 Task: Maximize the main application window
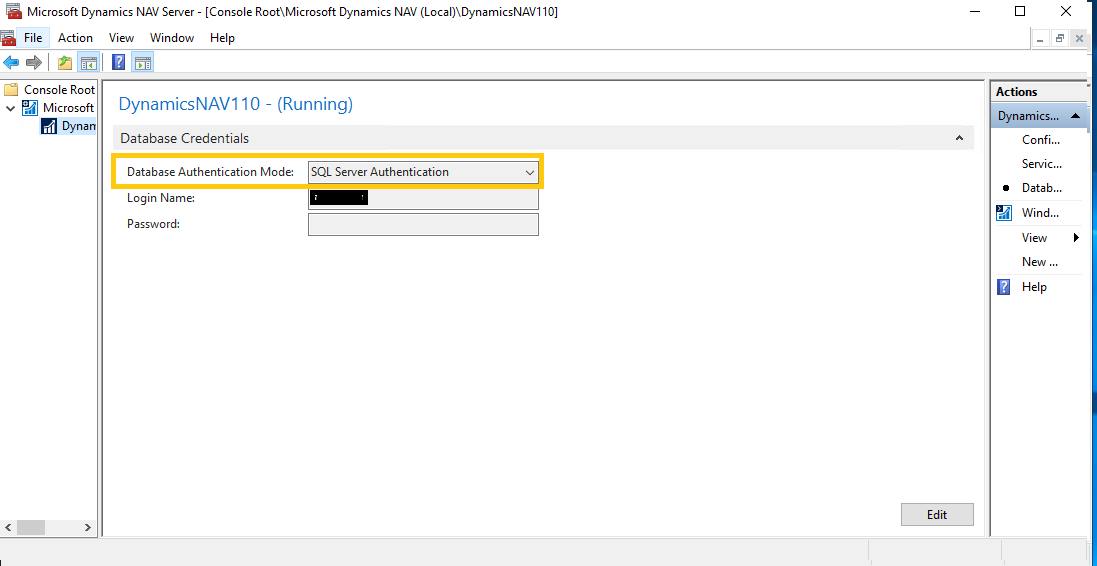click(x=1020, y=11)
